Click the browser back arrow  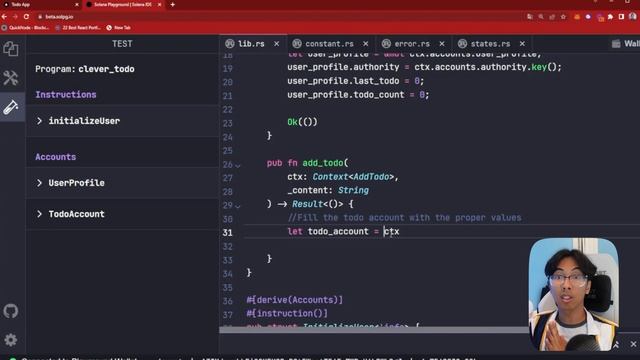pos(4,17)
